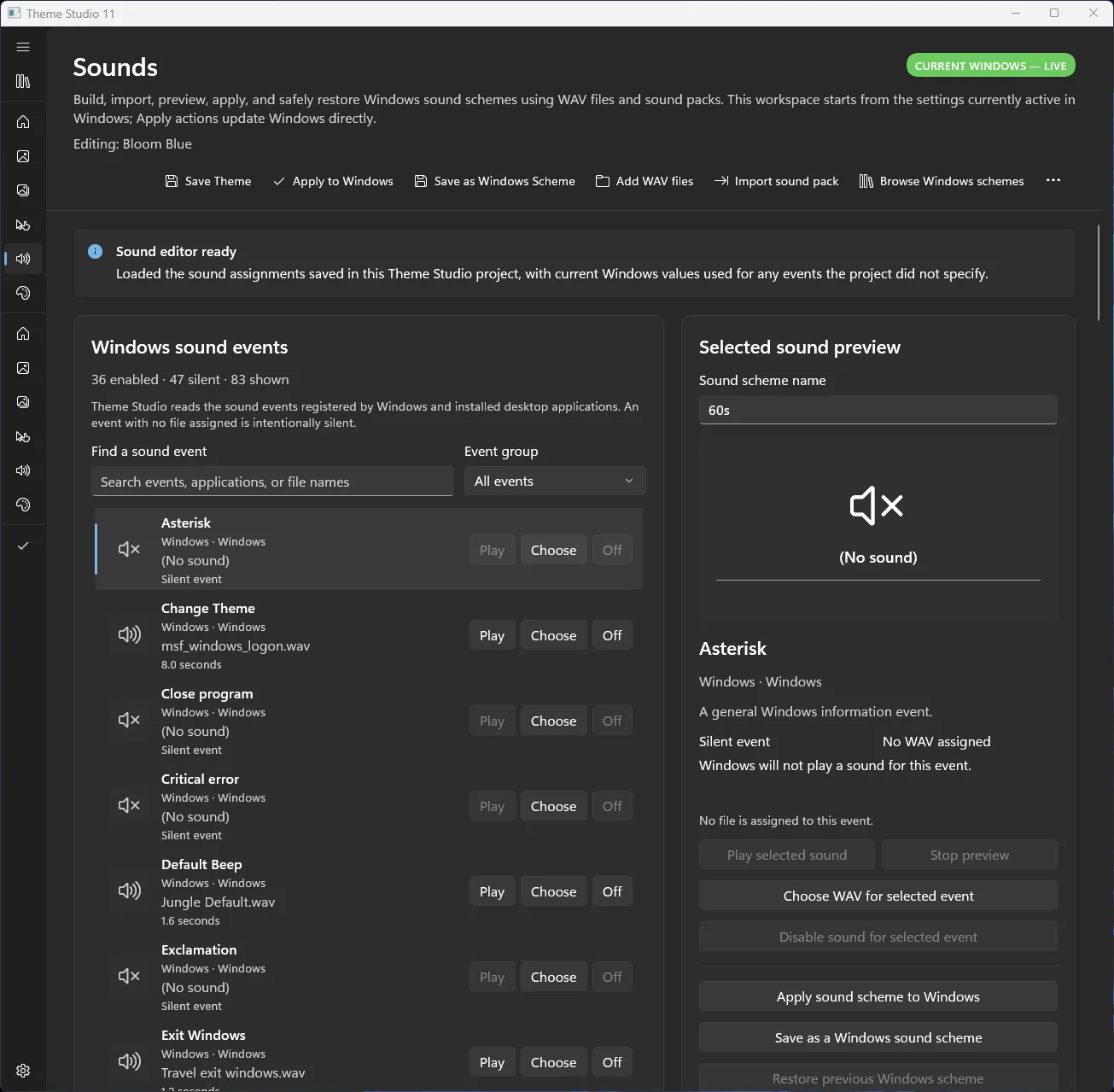Viewport: 1114px width, 1092px height.
Task: Click Save Theme in the toolbar
Action: tap(208, 181)
